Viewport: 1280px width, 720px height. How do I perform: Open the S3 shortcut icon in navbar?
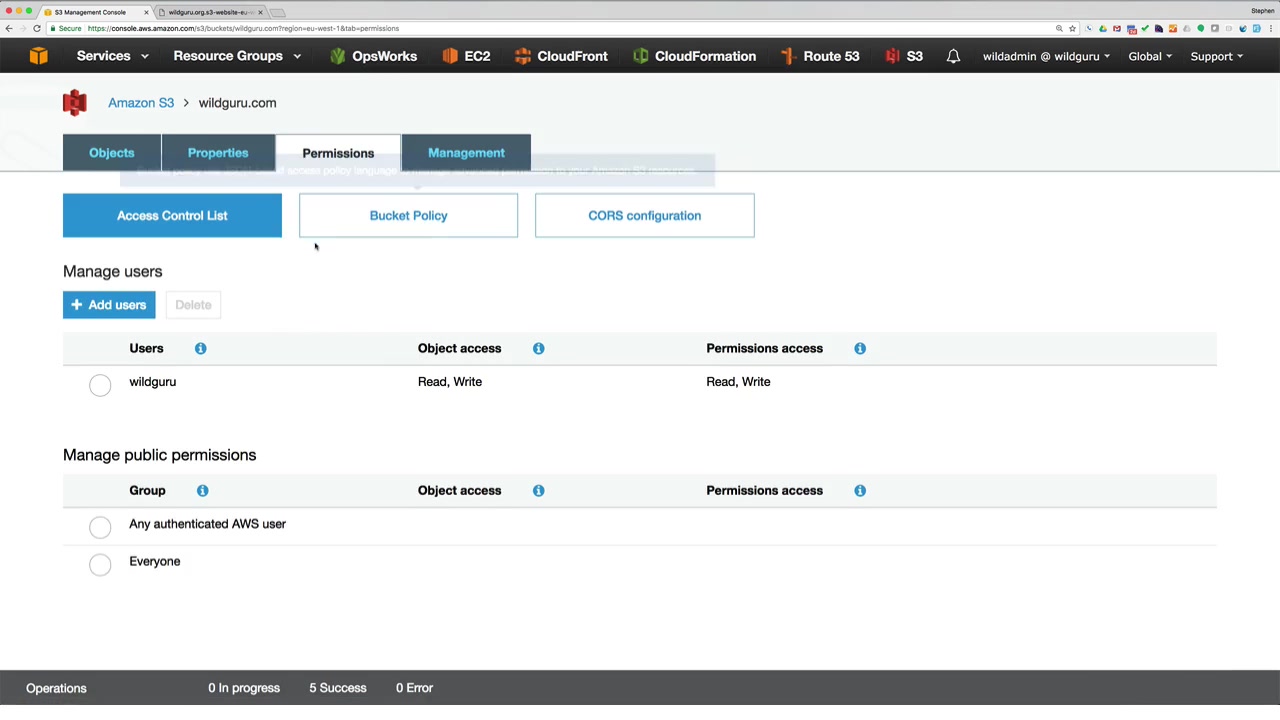(892, 56)
